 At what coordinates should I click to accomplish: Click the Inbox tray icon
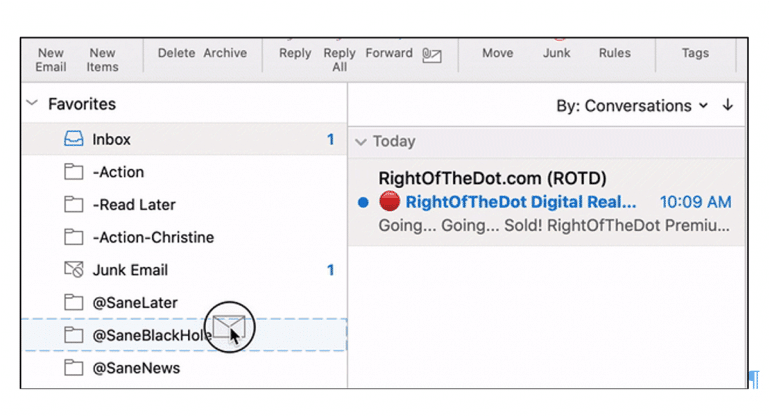click(73, 140)
